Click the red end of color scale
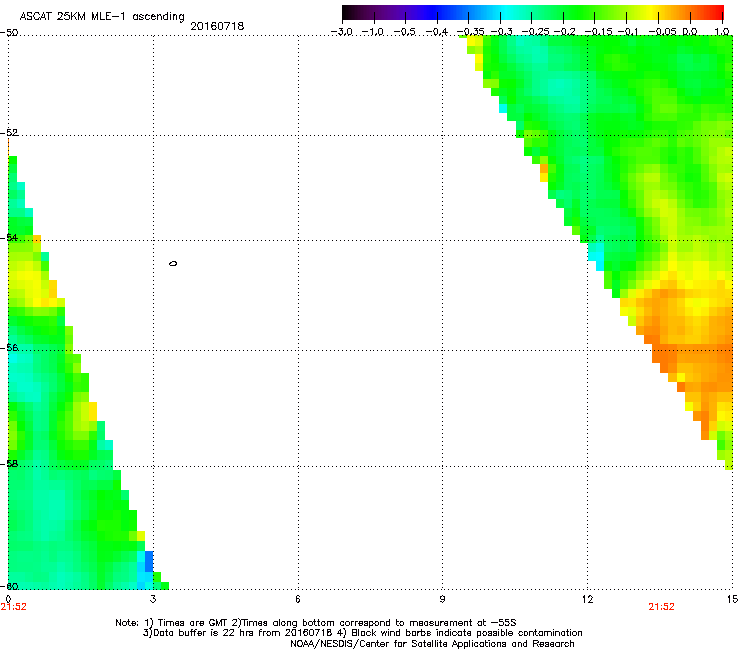The width and height of the screenshot is (740, 650). click(x=718, y=13)
